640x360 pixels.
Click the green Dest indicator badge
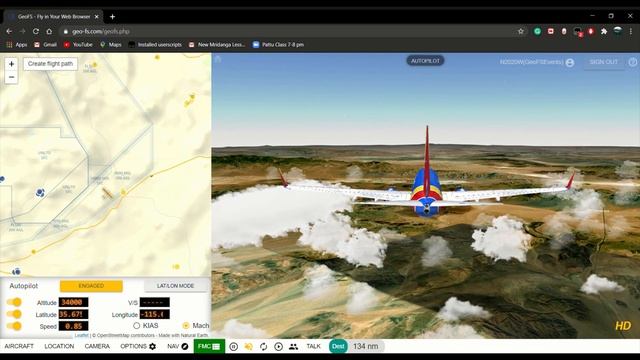click(x=338, y=346)
